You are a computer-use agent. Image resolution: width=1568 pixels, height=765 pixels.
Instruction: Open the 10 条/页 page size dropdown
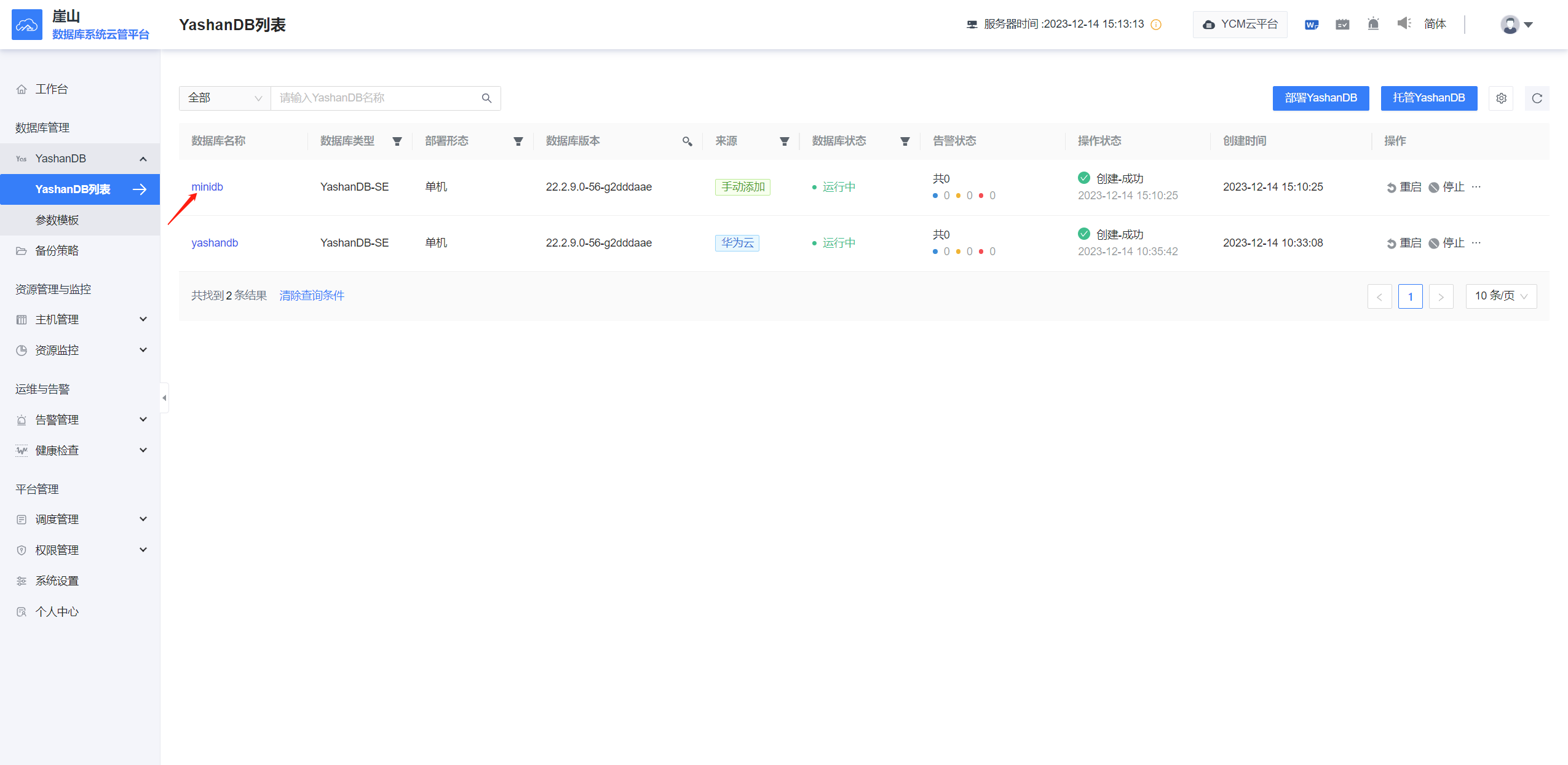pos(1500,296)
